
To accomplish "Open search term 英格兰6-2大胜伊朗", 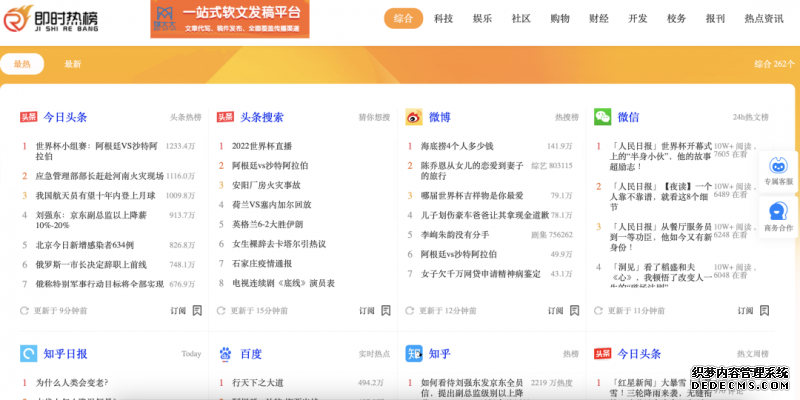I will (267, 224).
